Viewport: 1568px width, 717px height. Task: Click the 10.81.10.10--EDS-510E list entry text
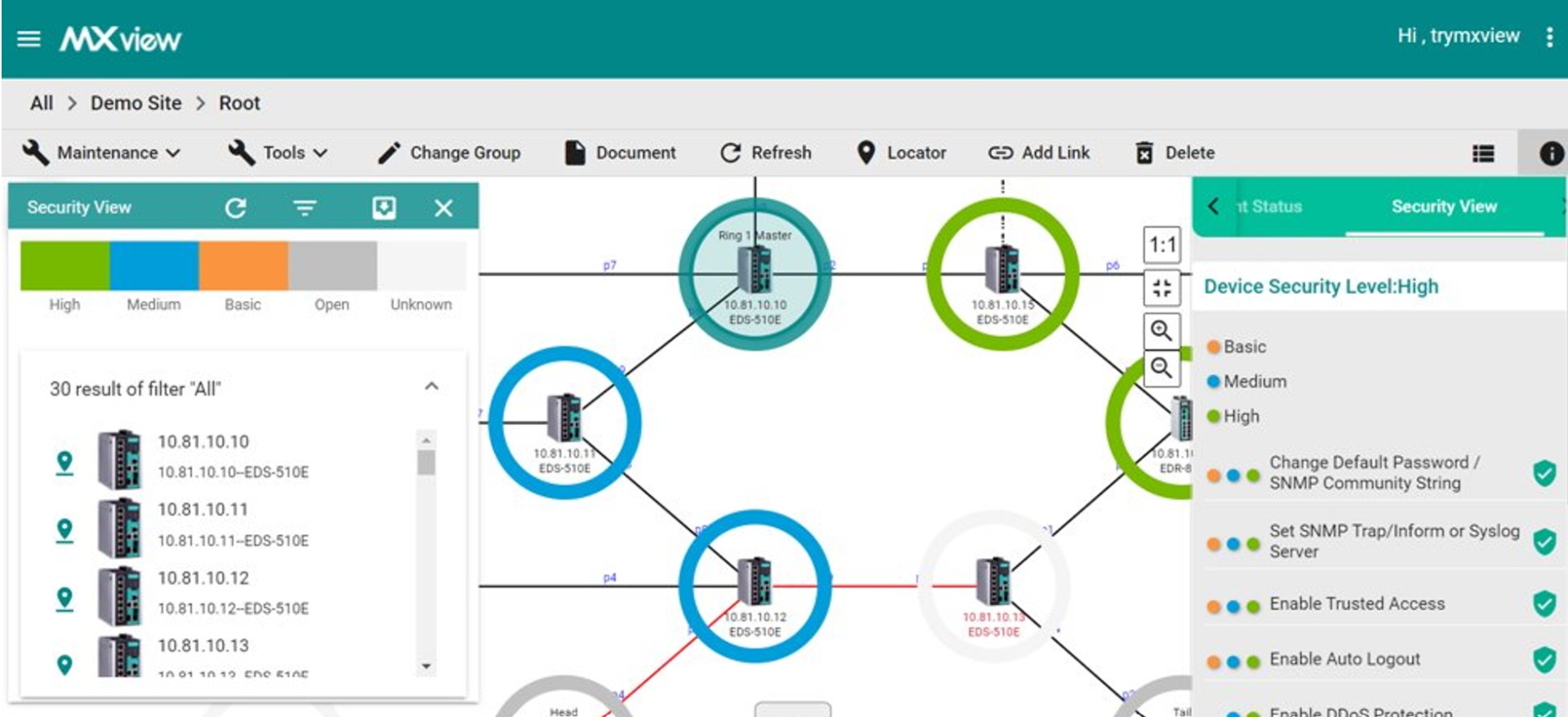tap(233, 473)
